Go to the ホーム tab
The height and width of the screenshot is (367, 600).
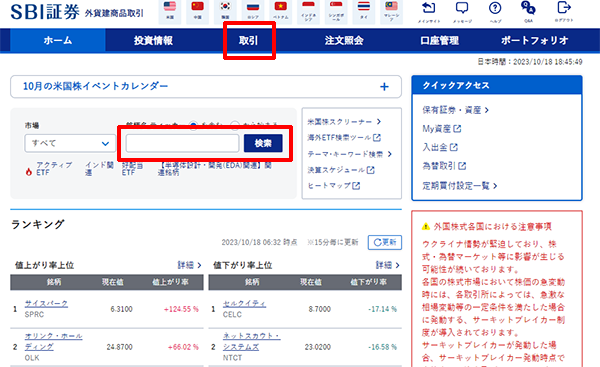(x=58, y=40)
